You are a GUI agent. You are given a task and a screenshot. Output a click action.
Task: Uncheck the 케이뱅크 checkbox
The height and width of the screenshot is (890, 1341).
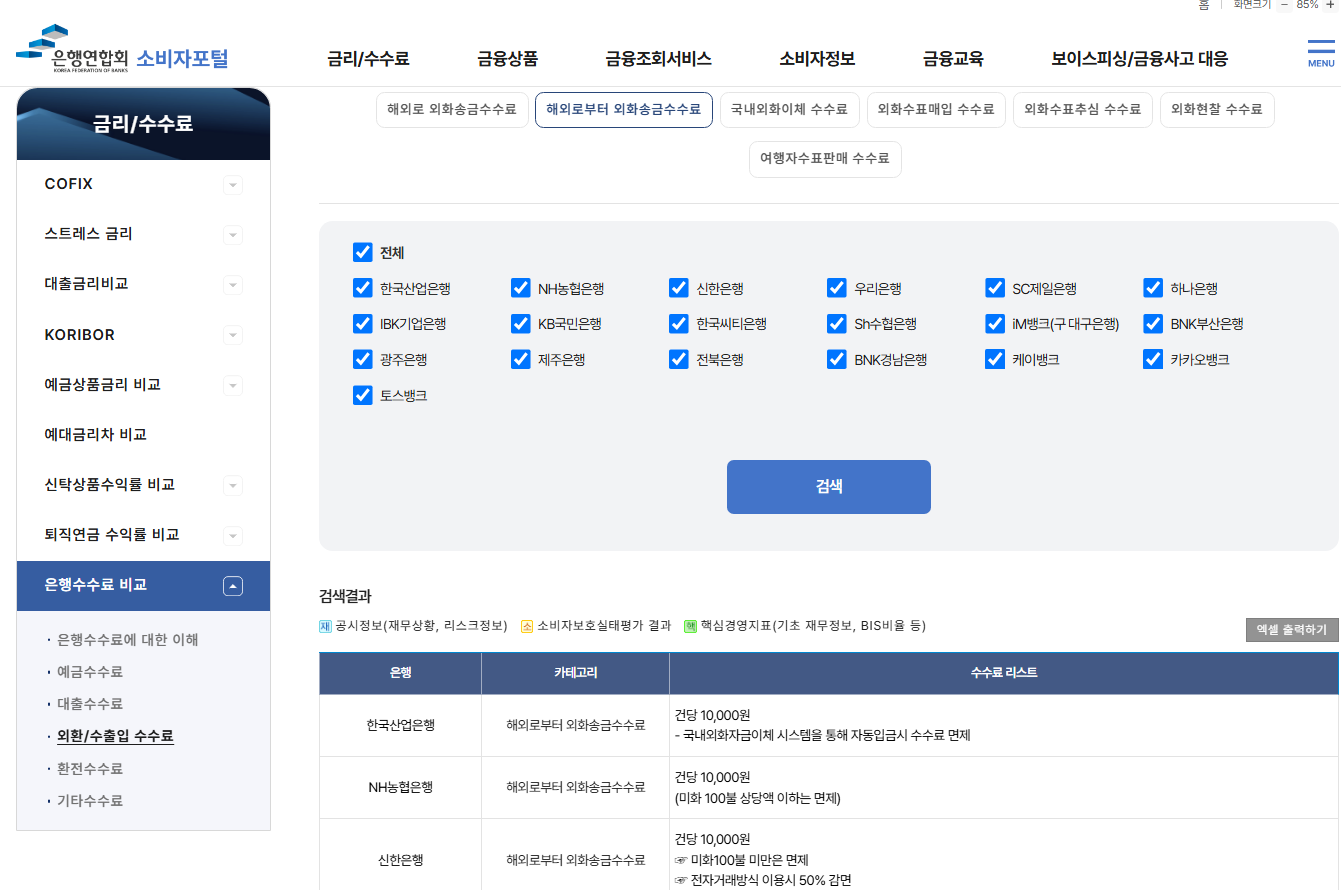(x=995, y=359)
